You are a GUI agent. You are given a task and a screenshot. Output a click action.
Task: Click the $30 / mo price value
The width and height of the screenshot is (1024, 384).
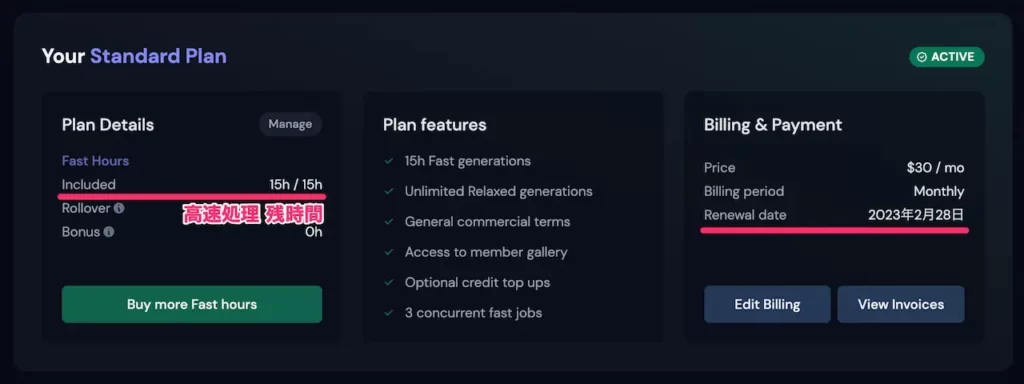[935, 168]
